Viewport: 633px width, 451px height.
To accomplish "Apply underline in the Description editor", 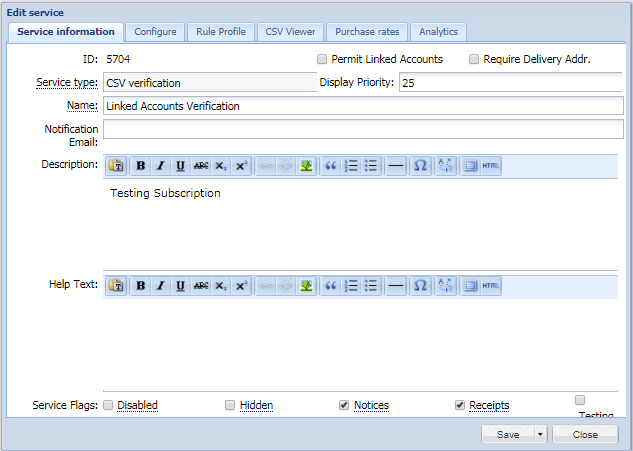I will click(x=180, y=167).
